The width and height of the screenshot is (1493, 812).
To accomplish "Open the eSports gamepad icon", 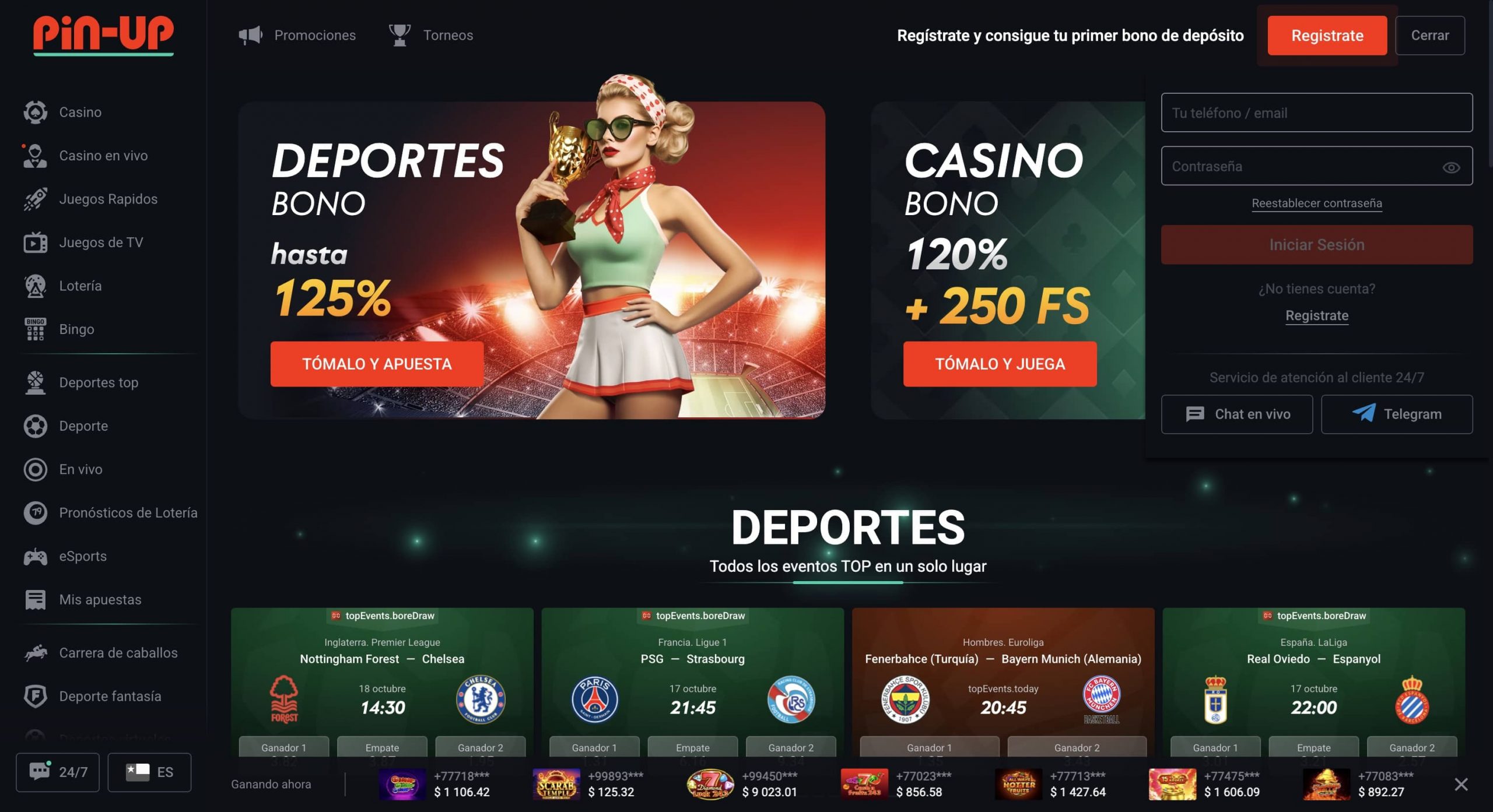I will [35, 556].
